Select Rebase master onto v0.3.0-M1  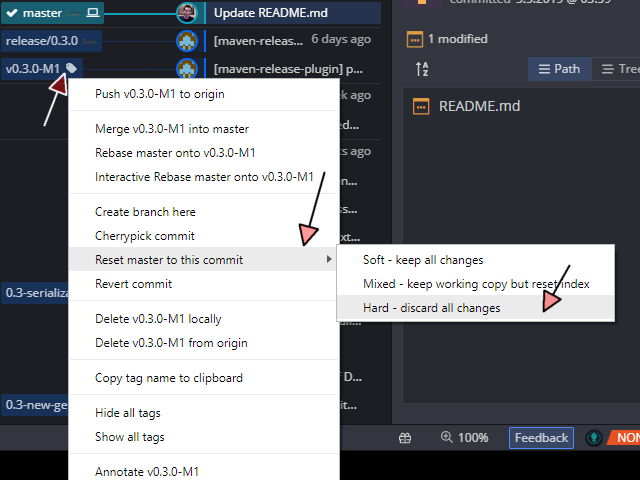[x=204, y=153]
